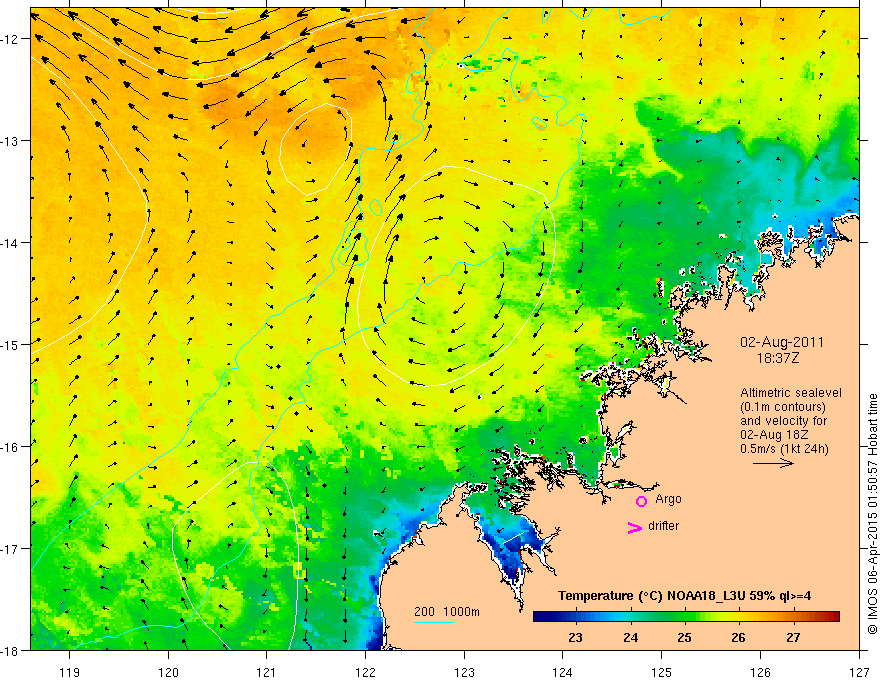Click the latitude axis label -18
The height and width of the screenshot is (680, 880).
[11, 651]
